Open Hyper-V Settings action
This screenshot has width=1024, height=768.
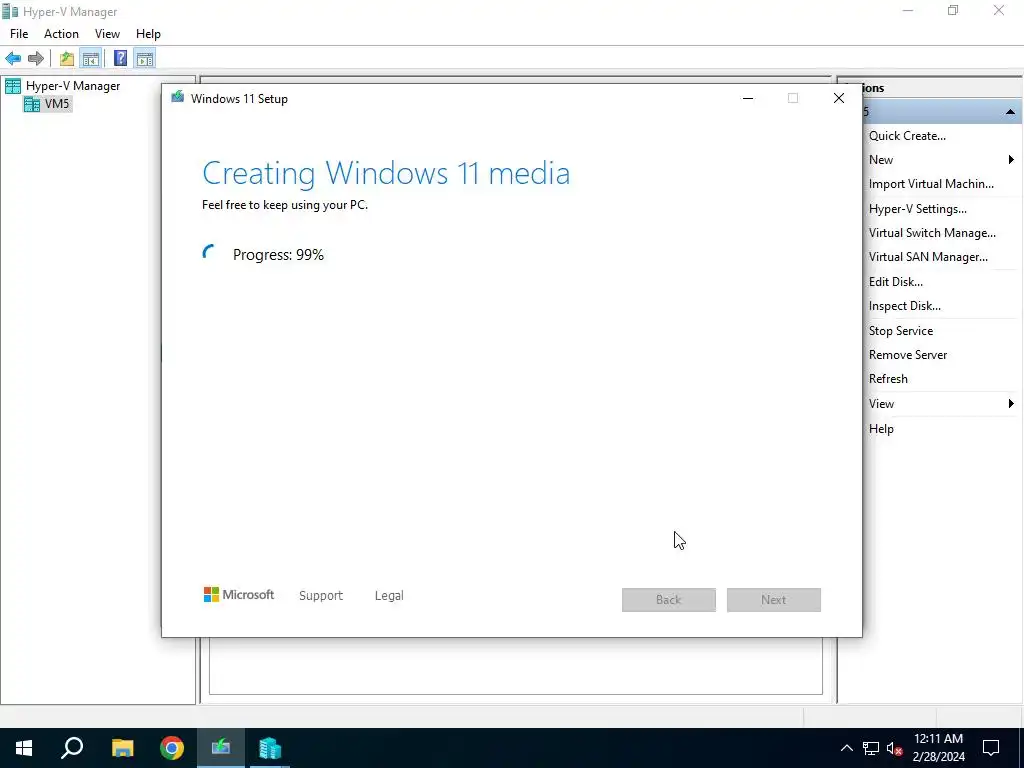(x=918, y=209)
